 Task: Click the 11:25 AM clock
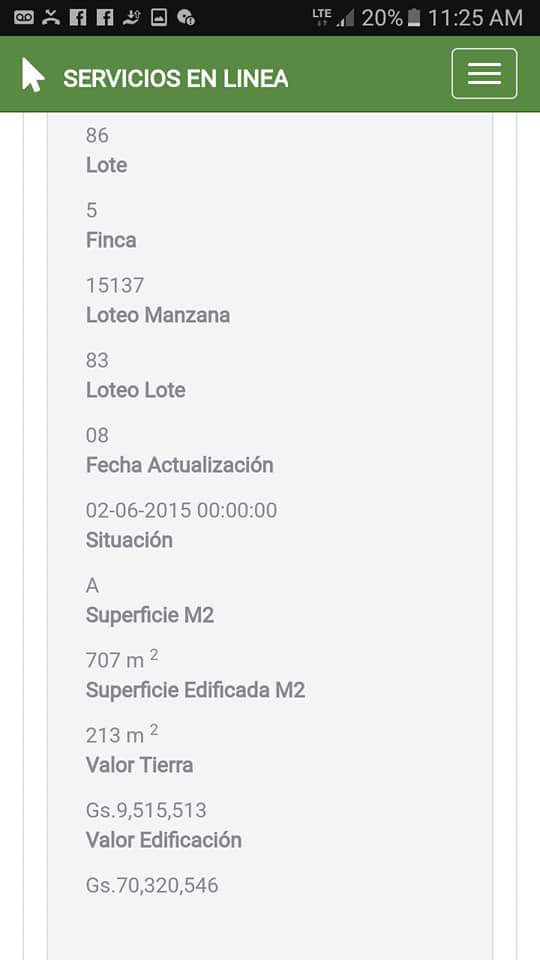[475, 18]
